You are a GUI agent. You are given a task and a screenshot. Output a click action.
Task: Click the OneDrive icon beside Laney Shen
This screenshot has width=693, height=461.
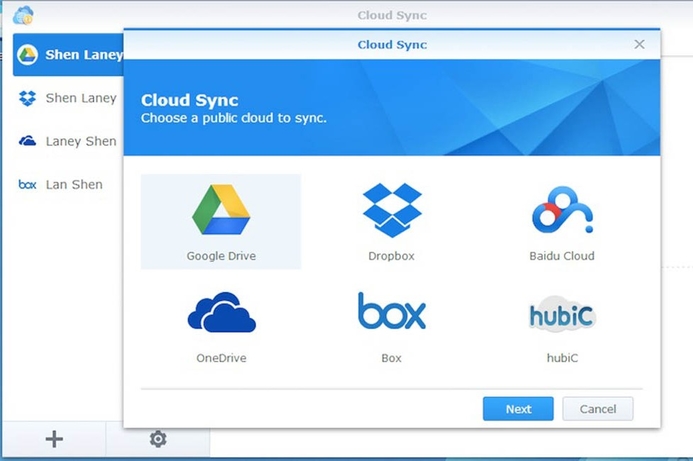pos(27,141)
